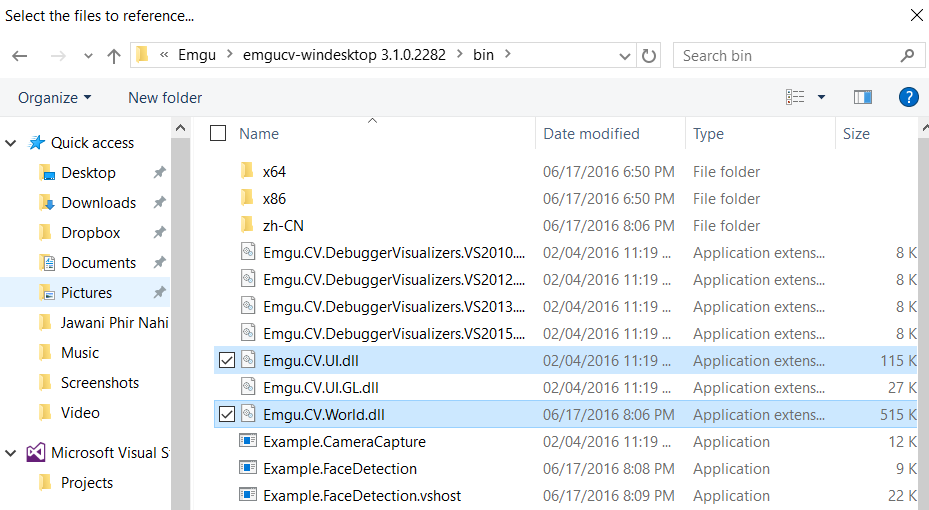Go back using the back arrow
The width and height of the screenshot is (929, 510).
20,56
